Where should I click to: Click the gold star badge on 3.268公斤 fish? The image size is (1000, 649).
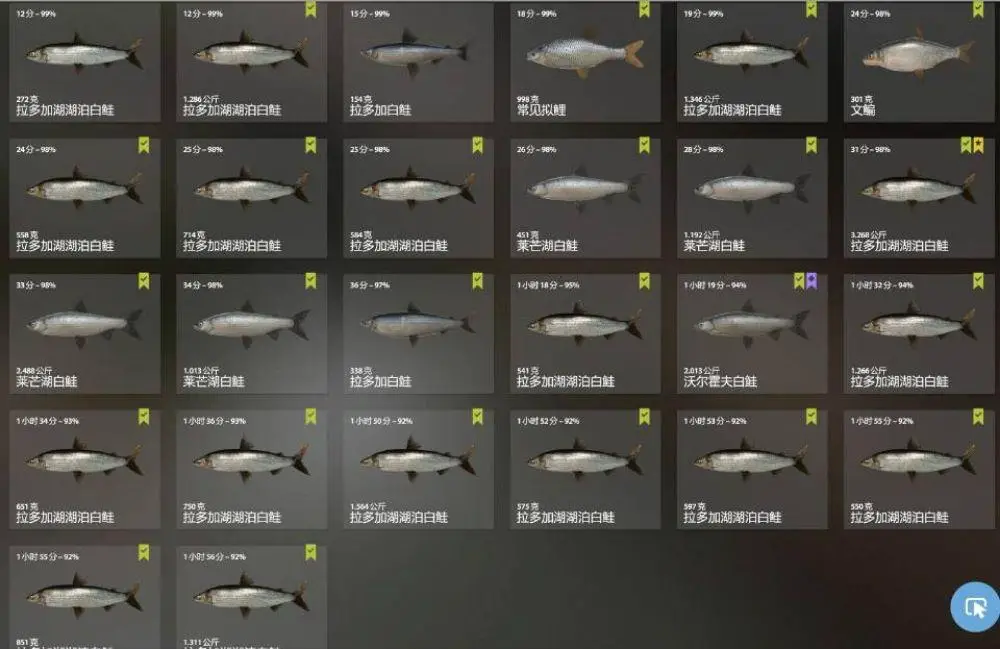(x=978, y=145)
